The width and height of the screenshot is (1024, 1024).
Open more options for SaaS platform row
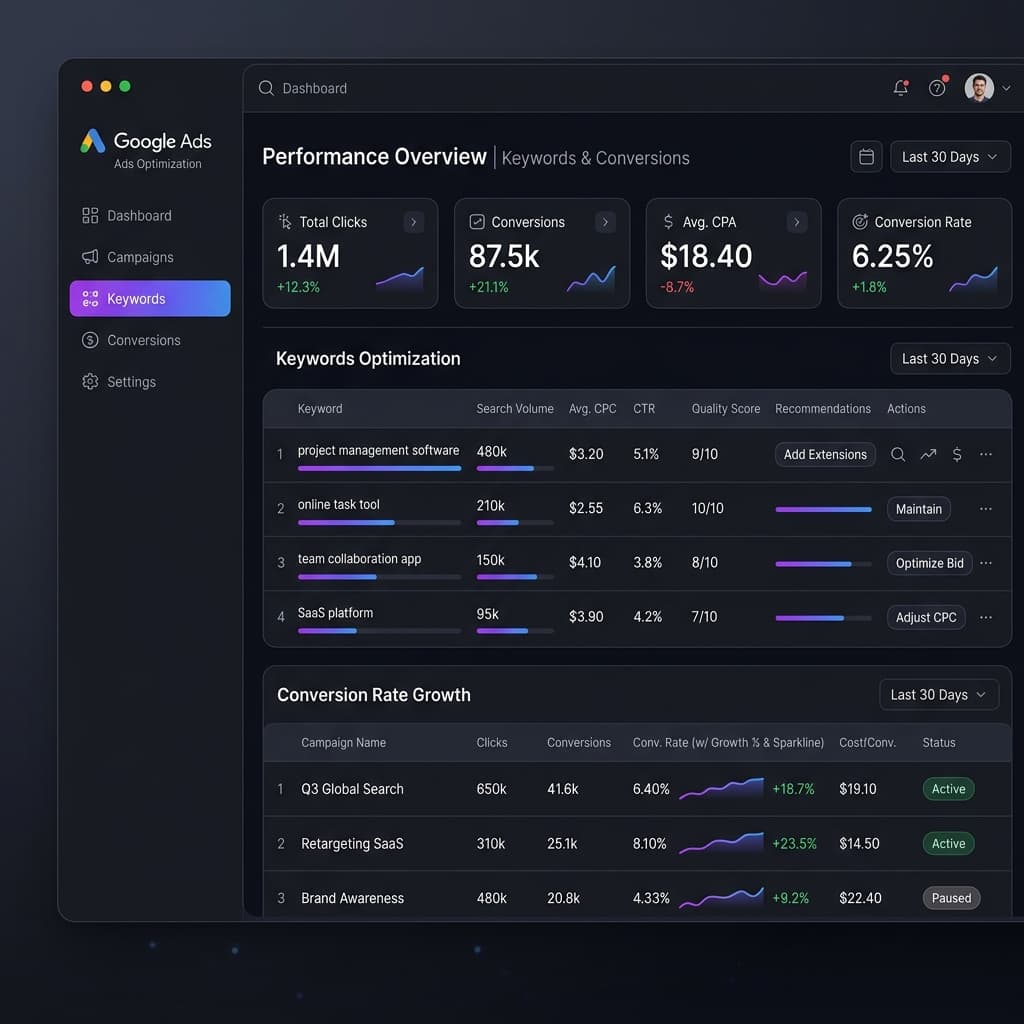pos(985,616)
